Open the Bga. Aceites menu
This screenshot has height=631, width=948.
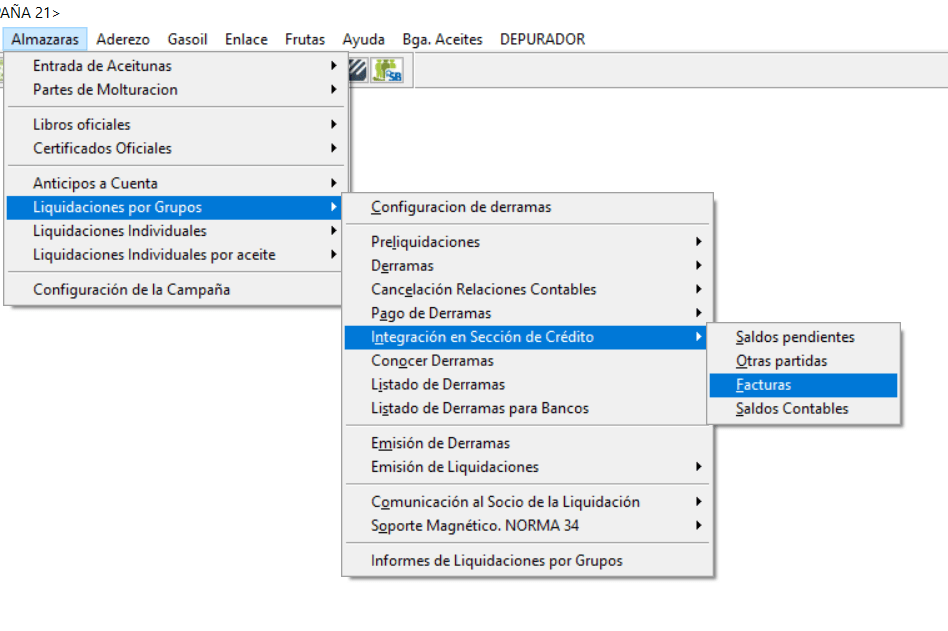[442, 39]
